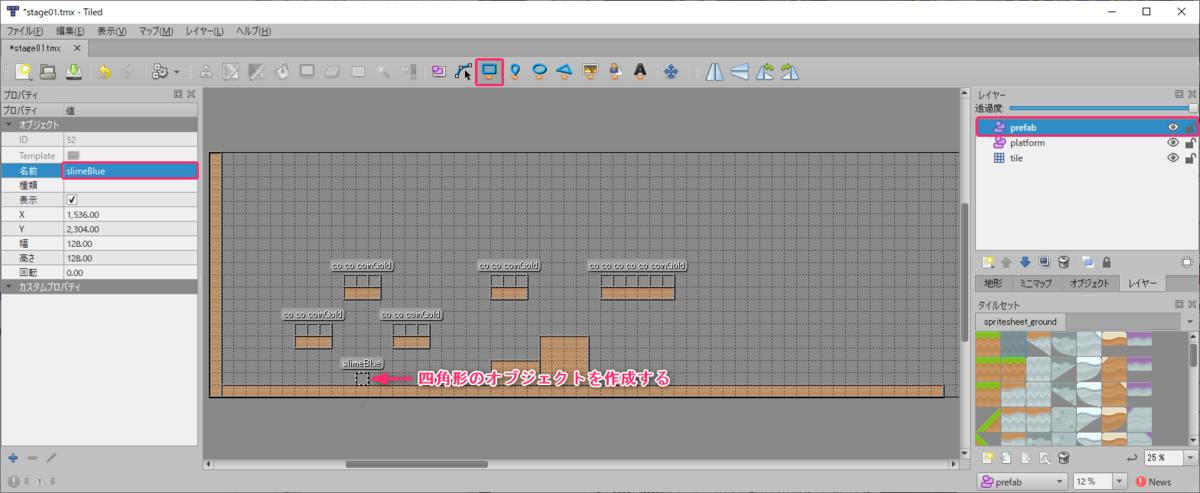1200x493 pixels.
Task: Click remove layer trash icon in Layers panel
Action: pyautogui.click(x=1063, y=263)
